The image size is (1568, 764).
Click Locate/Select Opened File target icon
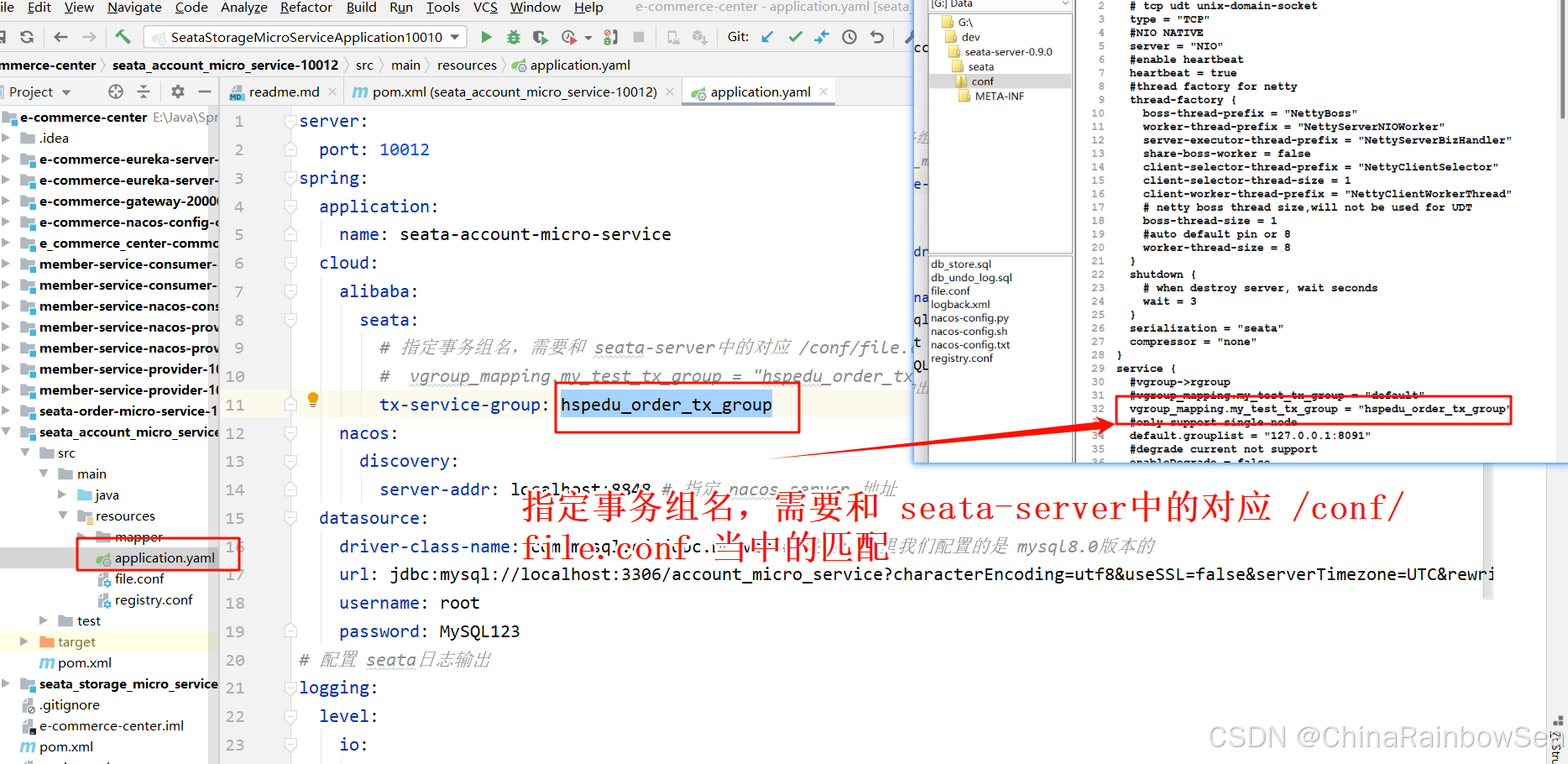click(x=116, y=92)
